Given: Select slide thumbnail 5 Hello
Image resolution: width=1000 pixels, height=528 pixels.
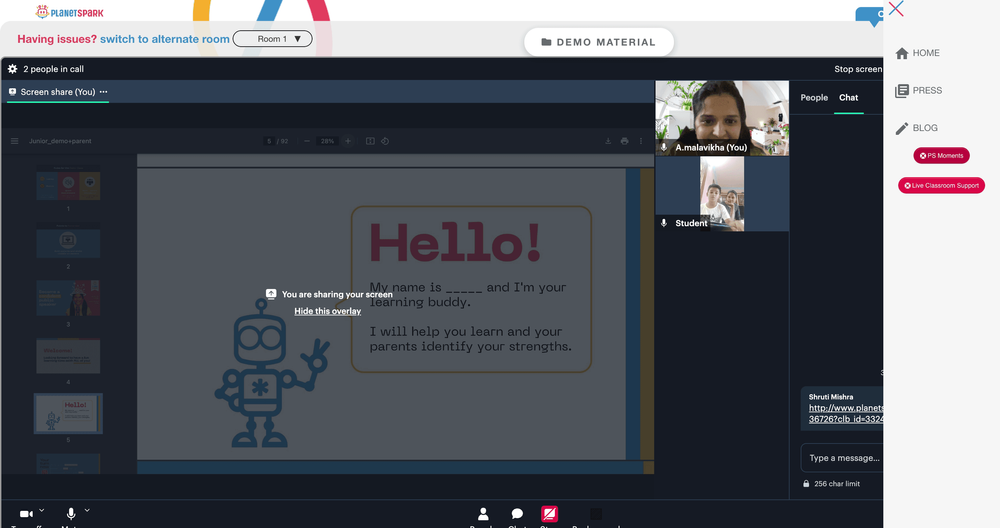Looking at the screenshot, I should pos(68,413).
